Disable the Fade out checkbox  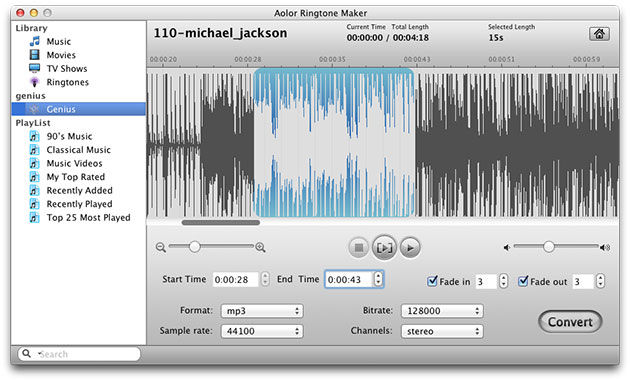pos(523,281)
